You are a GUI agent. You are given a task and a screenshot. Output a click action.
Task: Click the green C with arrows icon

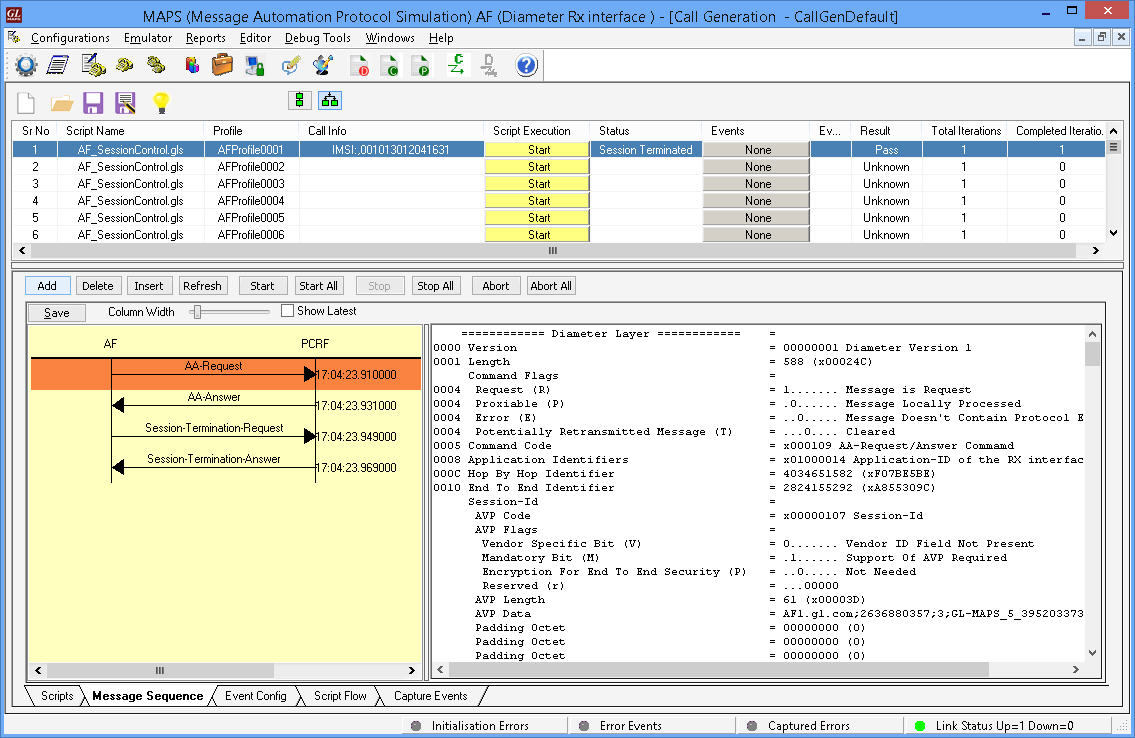456,66
